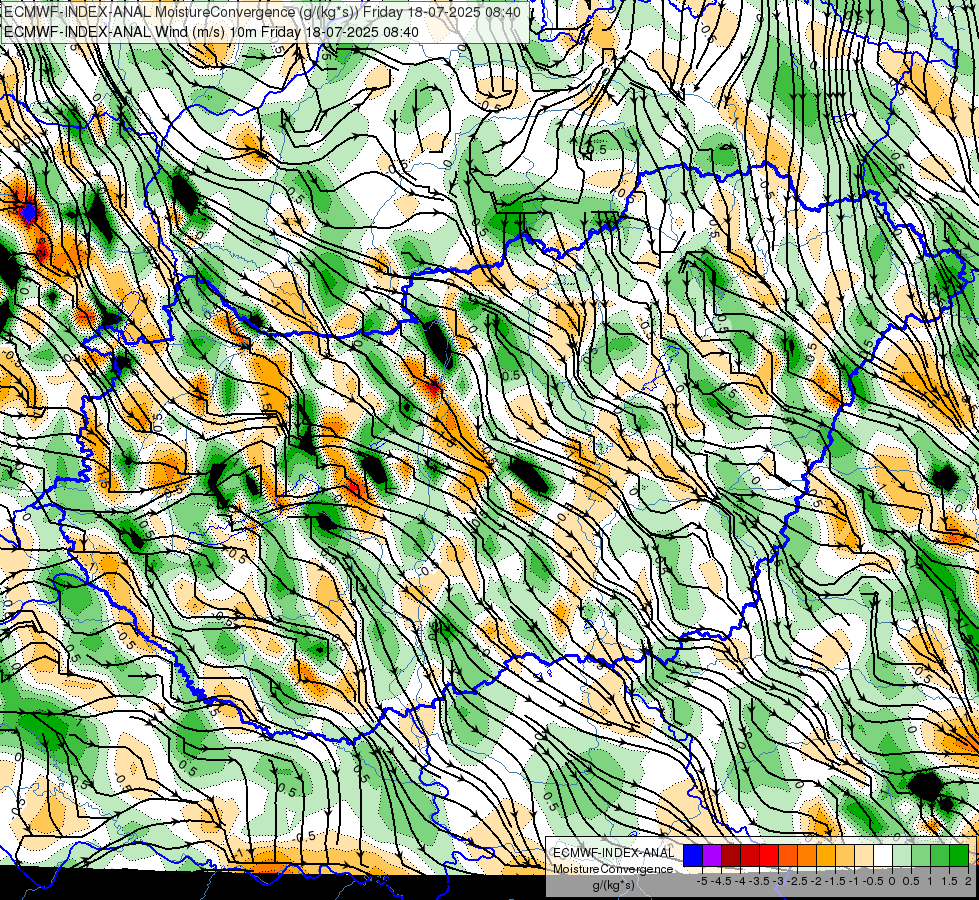This screenshot has width=979, height=900.
Task: Click the darkest green swatch ending at 2
Action: 959,855
